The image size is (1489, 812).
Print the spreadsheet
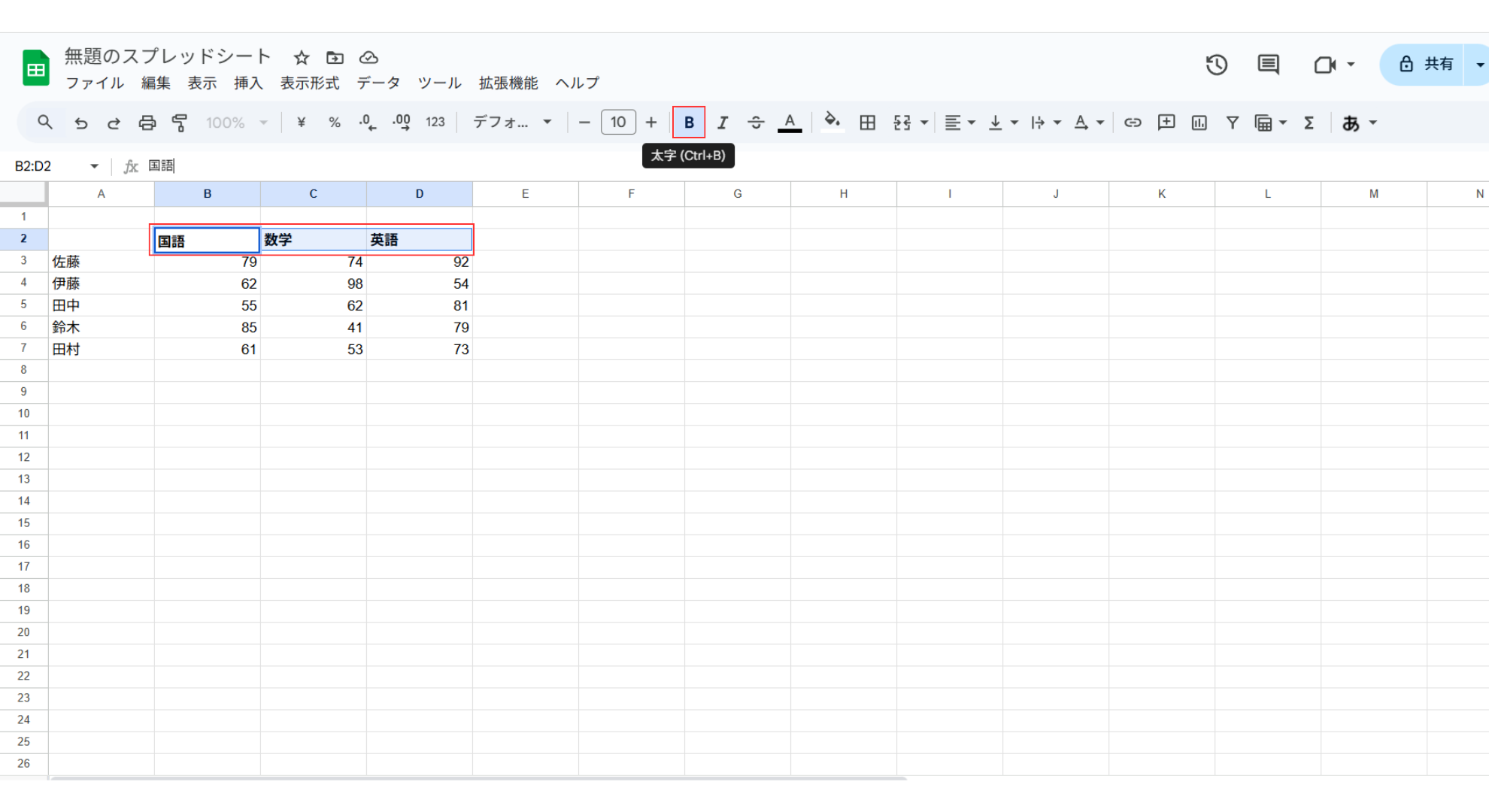[x=147, y=123]
